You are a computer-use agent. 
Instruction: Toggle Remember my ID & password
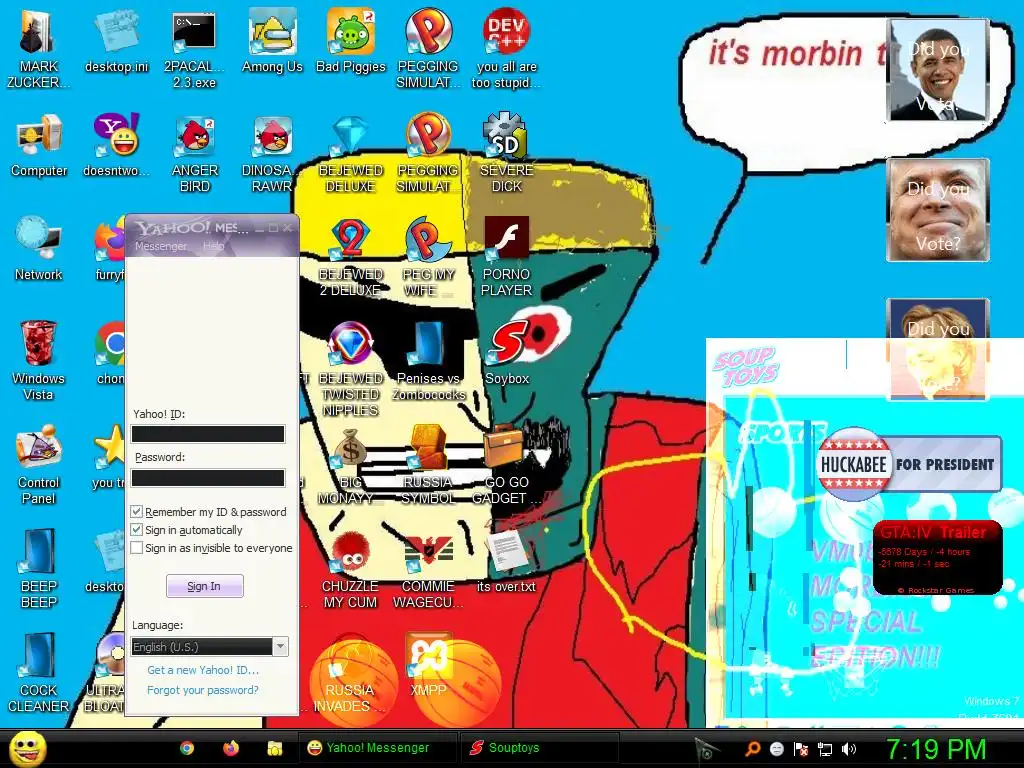pos(136,511)
